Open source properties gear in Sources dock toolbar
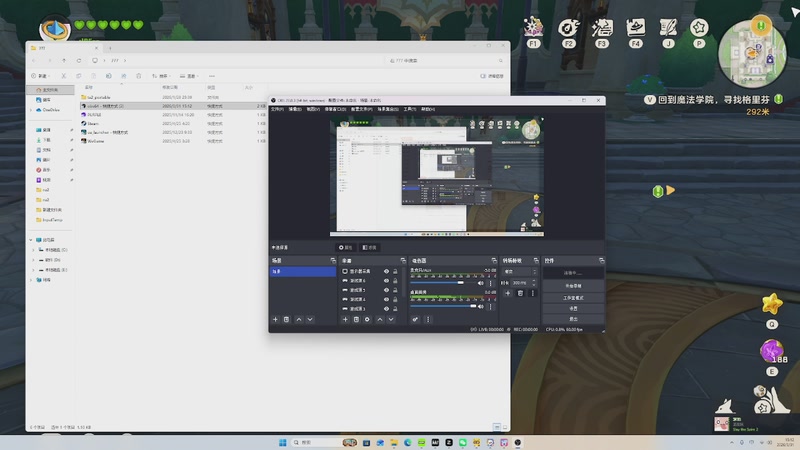 point(367,319)
